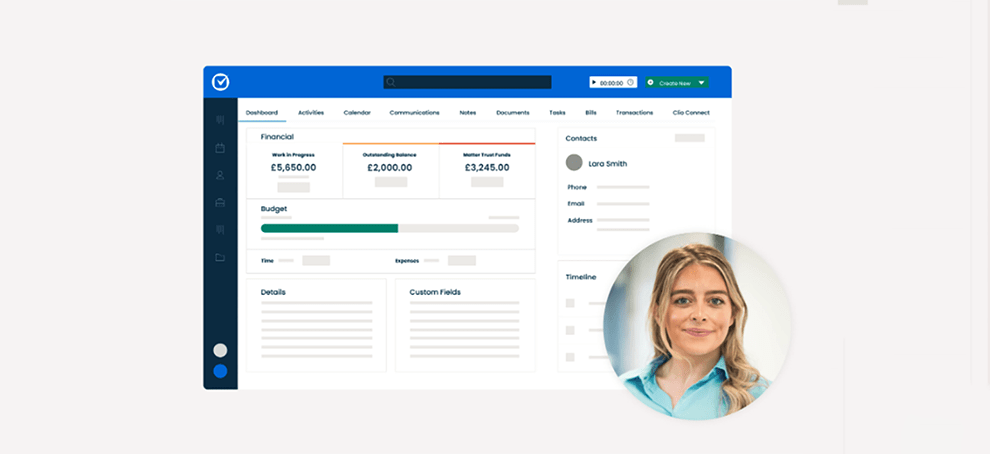This screenshot has height=454, width=990.
Task: Click the Custom Fields panel heading
Action: (435, 292)
